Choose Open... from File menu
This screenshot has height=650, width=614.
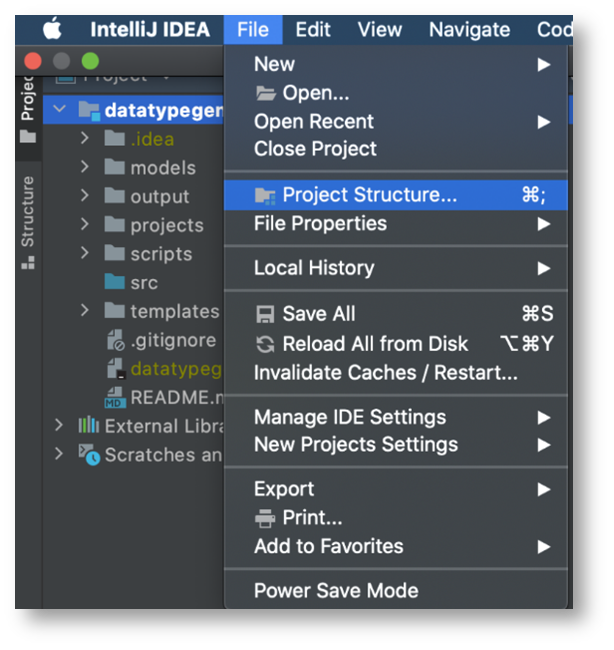pyautogui.click(x=396, y=93)
